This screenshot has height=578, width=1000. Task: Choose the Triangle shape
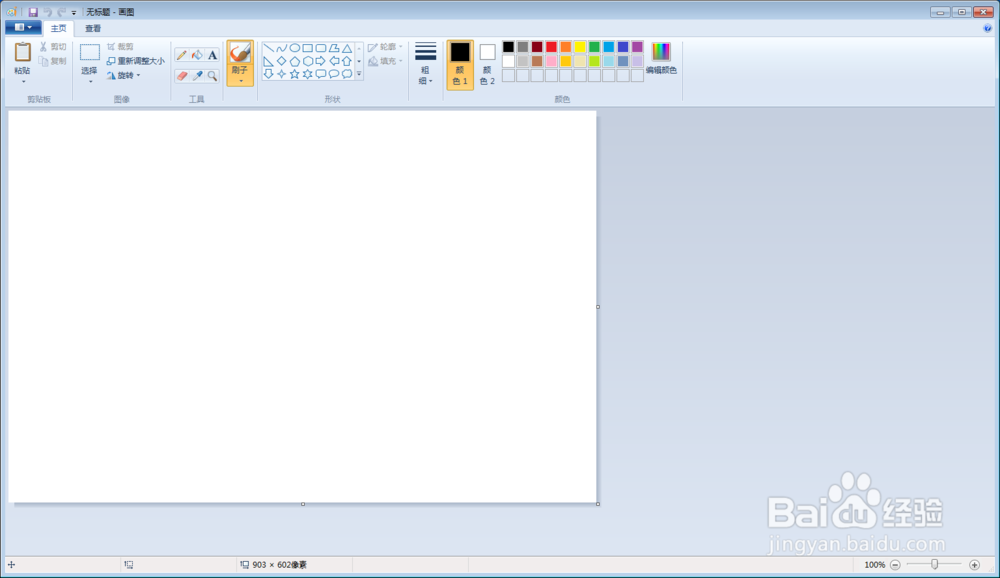tap(347, 48)
